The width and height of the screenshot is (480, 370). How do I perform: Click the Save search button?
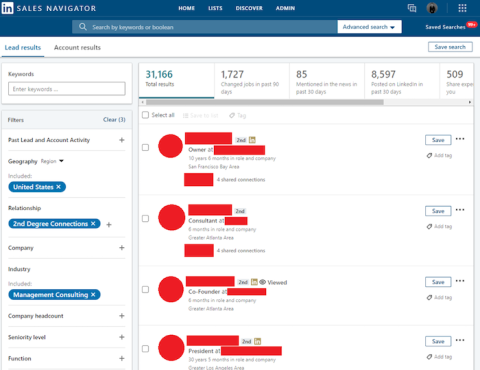point(450,47)
